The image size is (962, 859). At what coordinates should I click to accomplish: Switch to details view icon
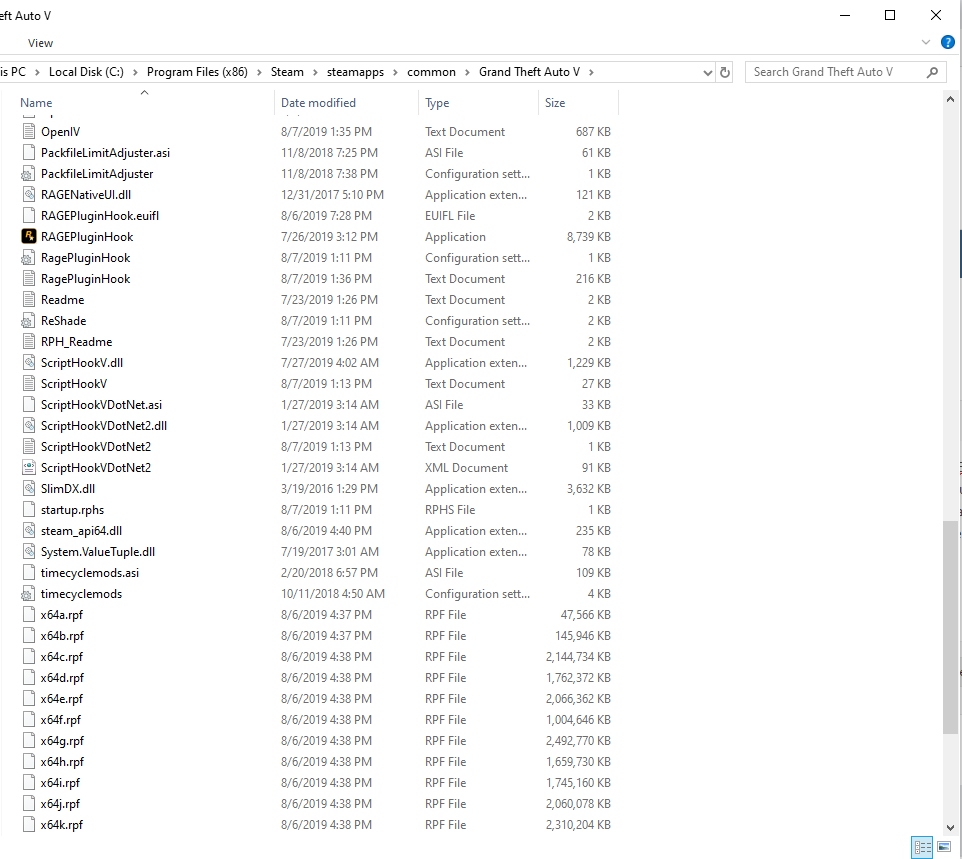(x=922, y=847)
